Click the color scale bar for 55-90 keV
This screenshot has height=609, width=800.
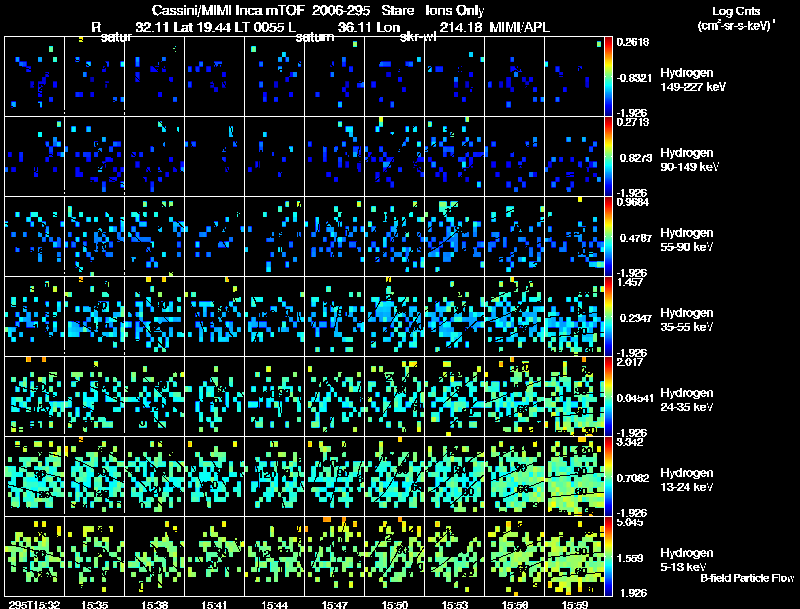608,237
